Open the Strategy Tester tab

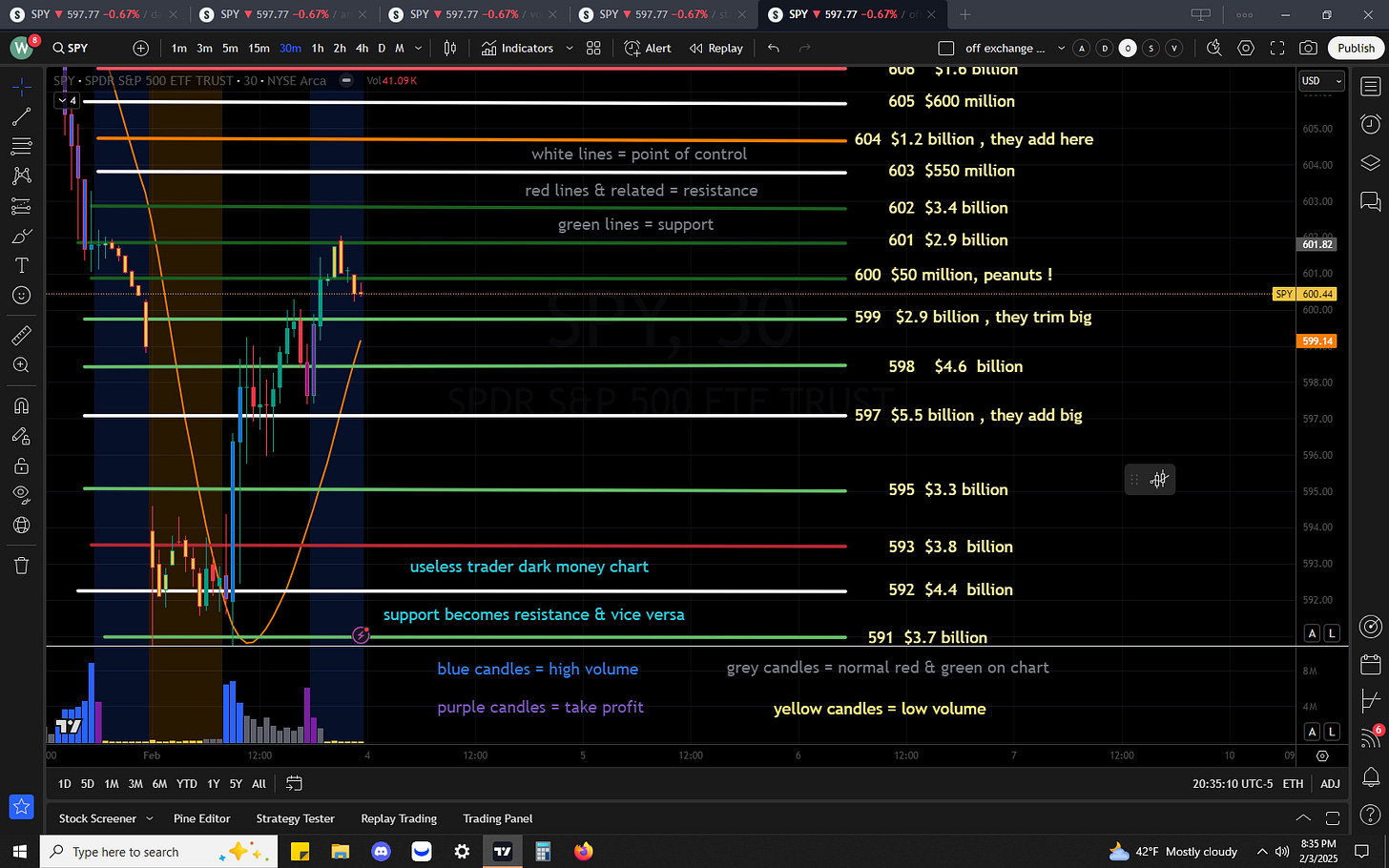[295, 818]
